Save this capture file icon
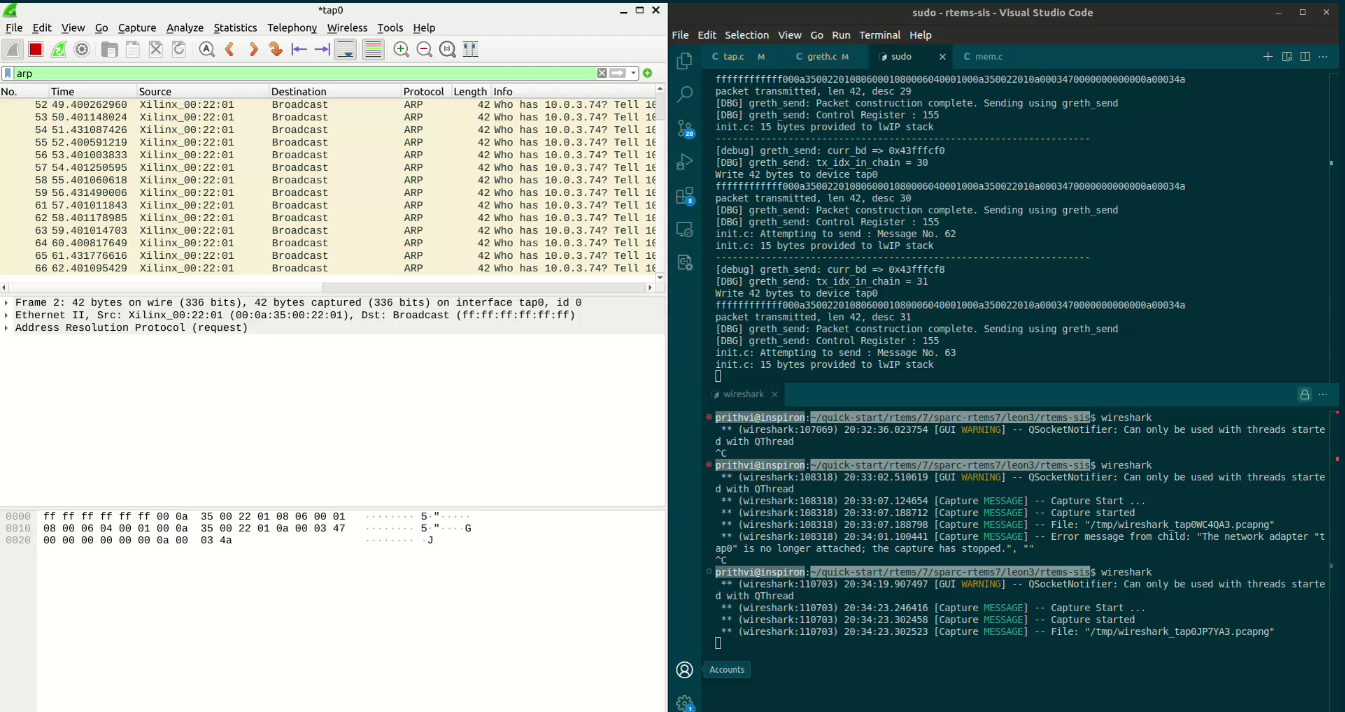1345x712 pixels. [x=133, y=49]
